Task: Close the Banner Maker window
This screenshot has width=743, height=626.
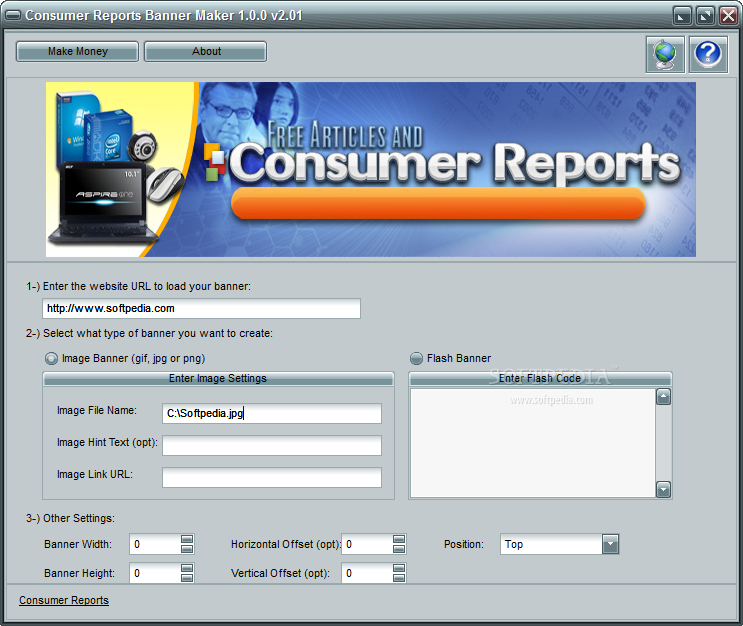Action: click(x=728, y=16)
